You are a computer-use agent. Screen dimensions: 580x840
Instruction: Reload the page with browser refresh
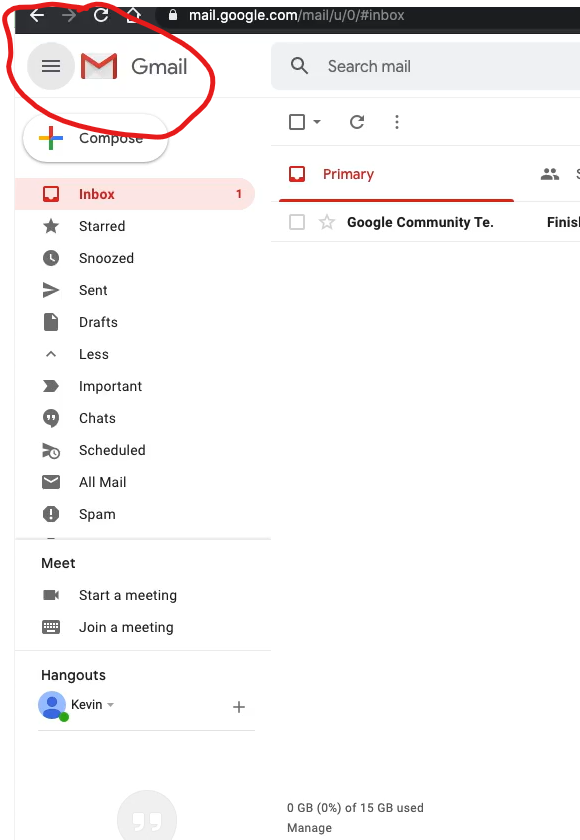pos(101,15)
